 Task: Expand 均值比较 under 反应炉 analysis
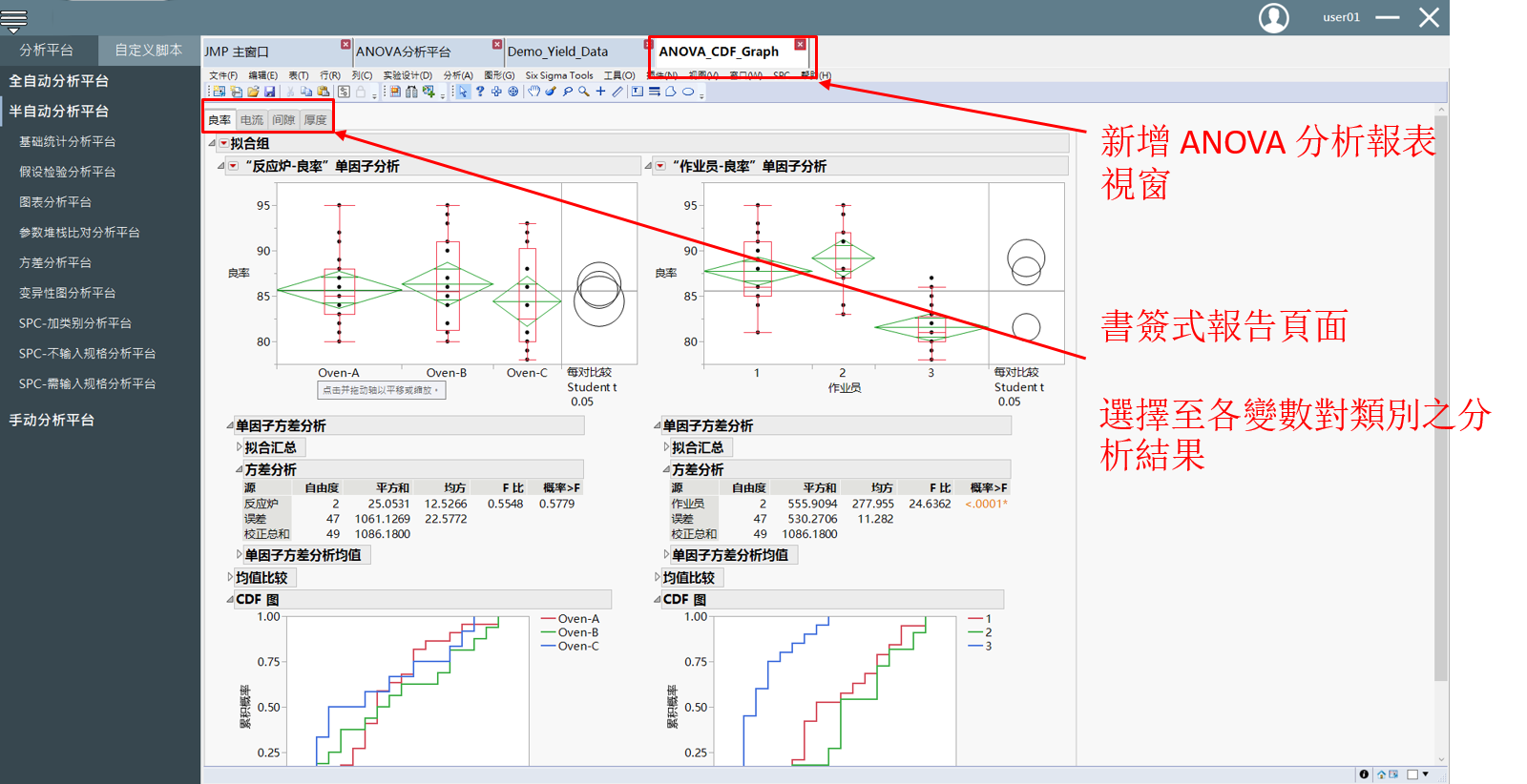(x=230, y=577)
